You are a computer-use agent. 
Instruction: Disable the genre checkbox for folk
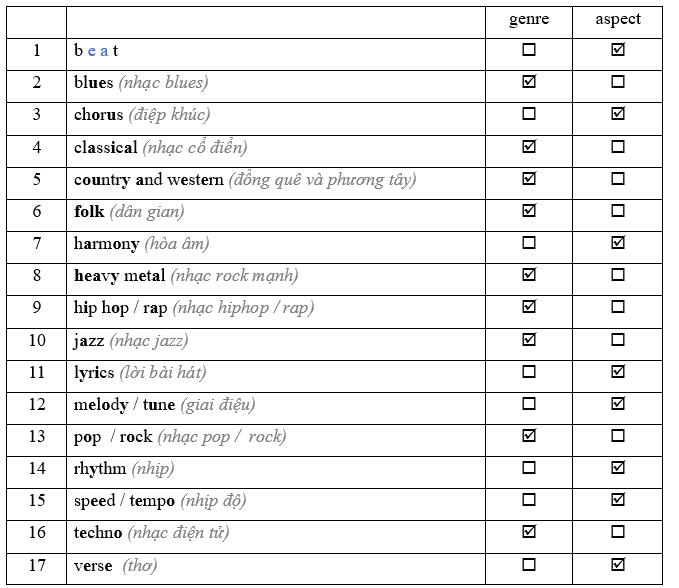(529, 211)
